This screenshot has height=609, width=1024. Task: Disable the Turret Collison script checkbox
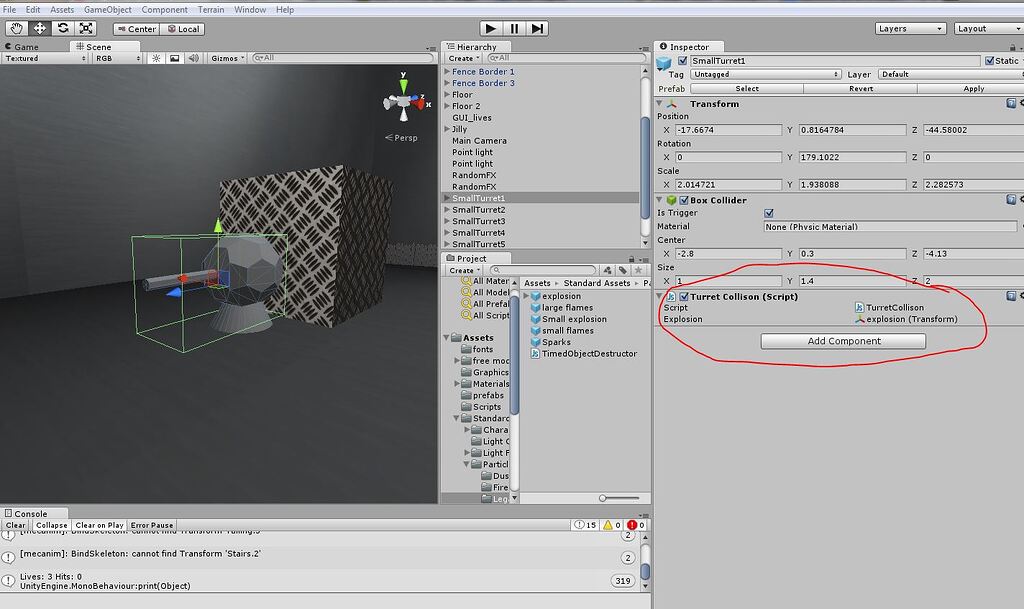tap(683, 296)
